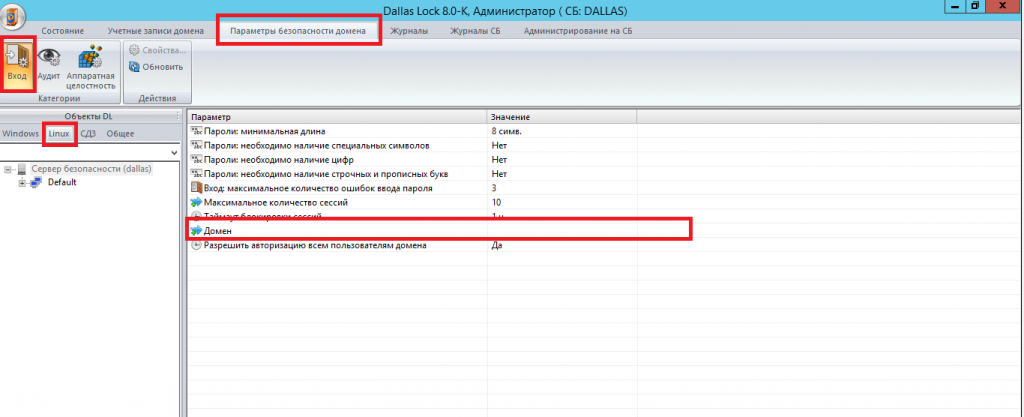
Task: Click the icon of the наличие цифр row
Action: click(197, 160)
